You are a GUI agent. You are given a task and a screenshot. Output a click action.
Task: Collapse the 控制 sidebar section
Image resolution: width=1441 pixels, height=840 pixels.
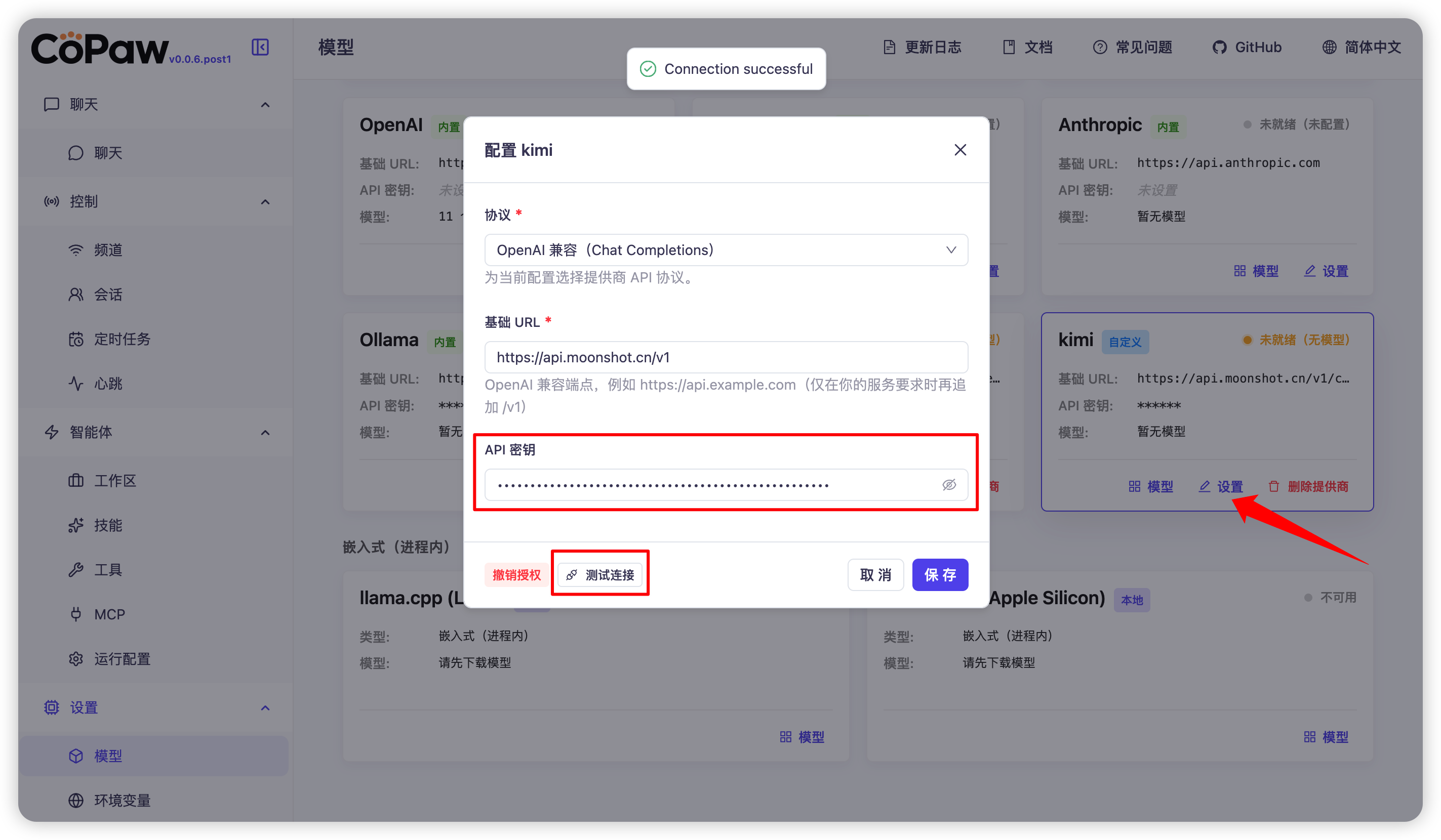click(x=265, y=202)
